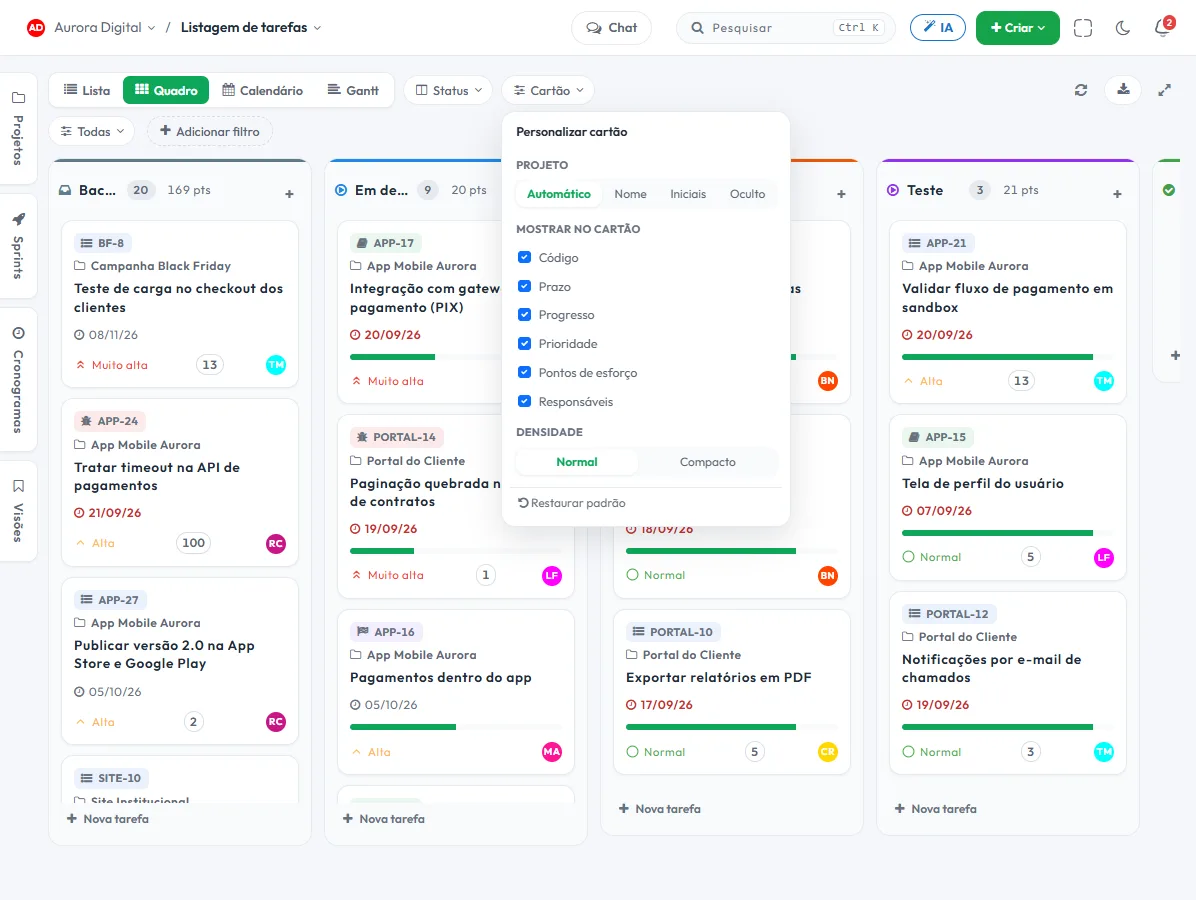Click the AD Aurora Digital logo
This screenshot has width=1196, height=900.
point(36,27)
